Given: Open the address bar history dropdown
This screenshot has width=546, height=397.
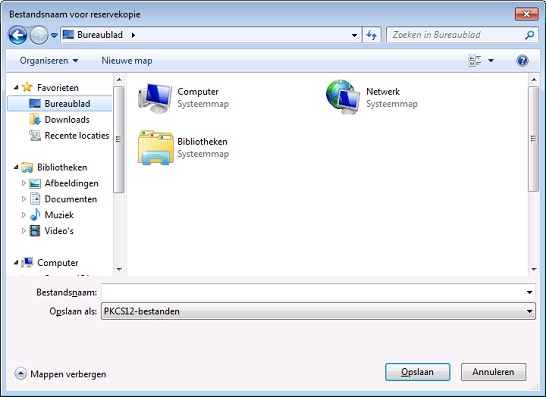Looking at the screenshot, I should 354,35.
